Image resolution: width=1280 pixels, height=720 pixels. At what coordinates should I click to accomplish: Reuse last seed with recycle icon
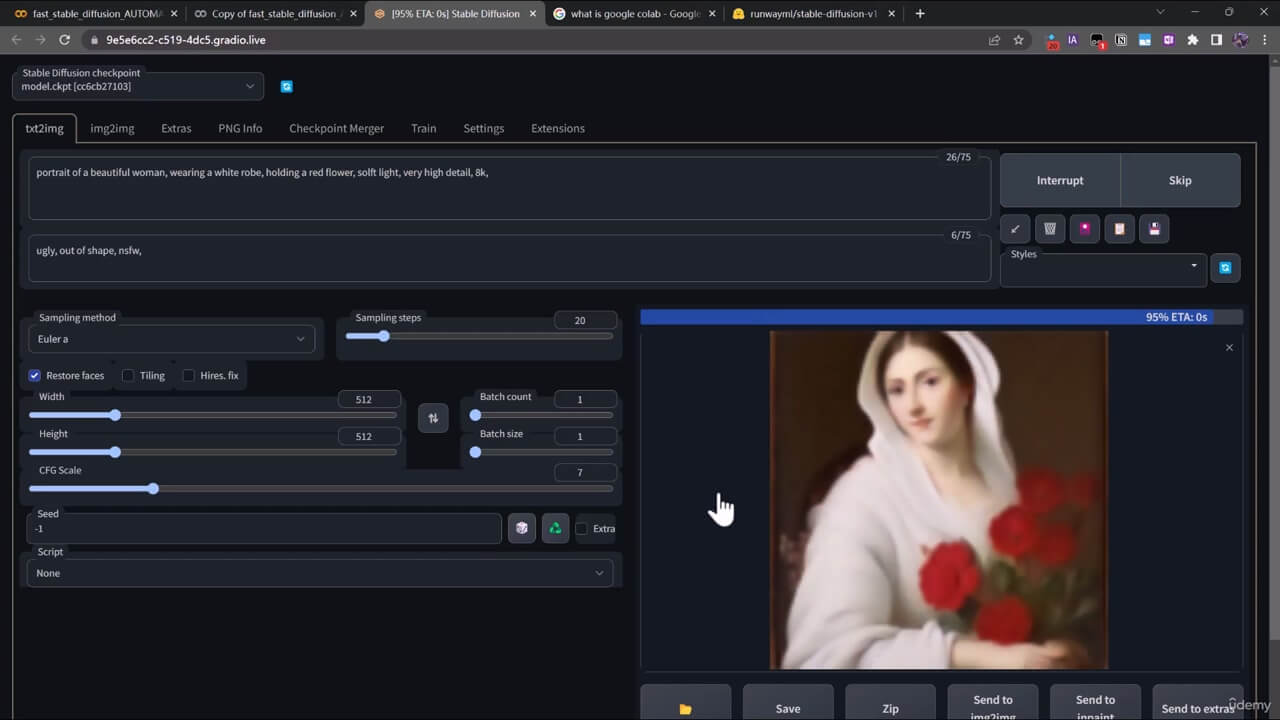tap(555, 528)
